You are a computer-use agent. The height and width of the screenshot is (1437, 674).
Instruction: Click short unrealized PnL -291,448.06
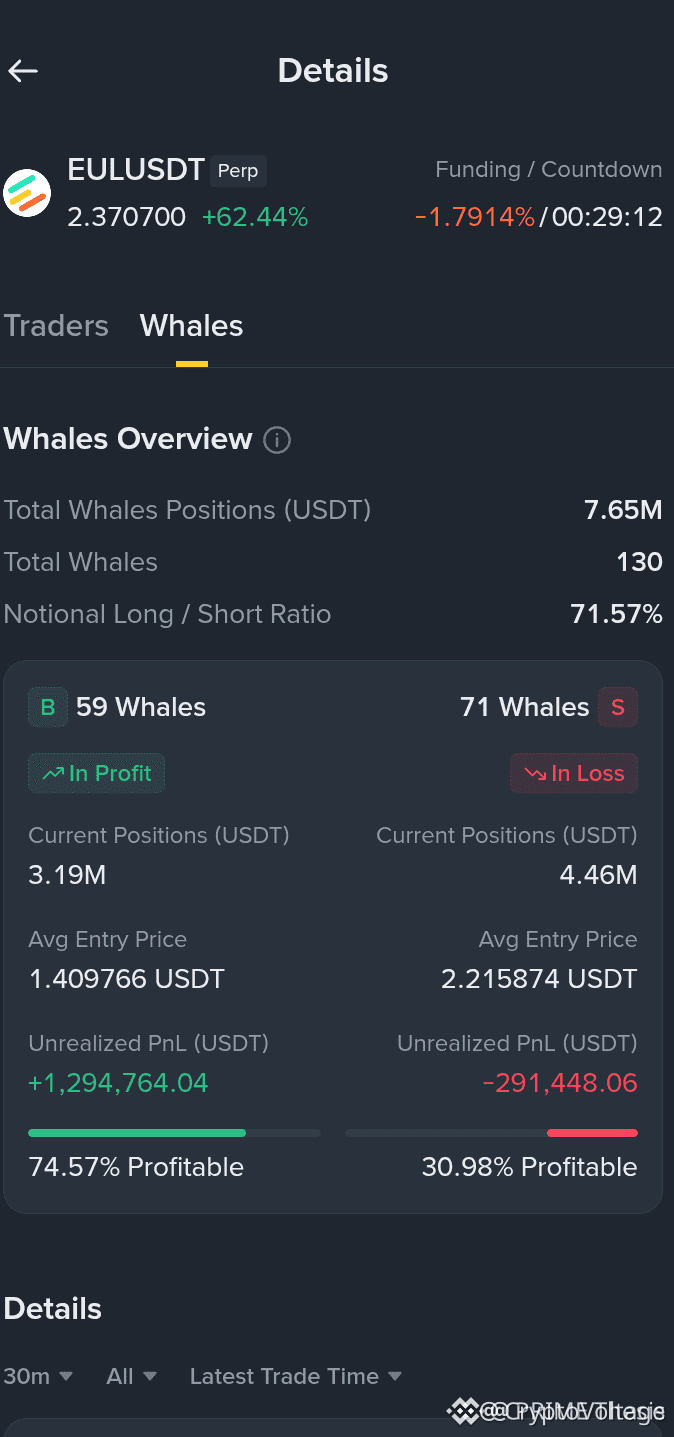point(560,1083)
